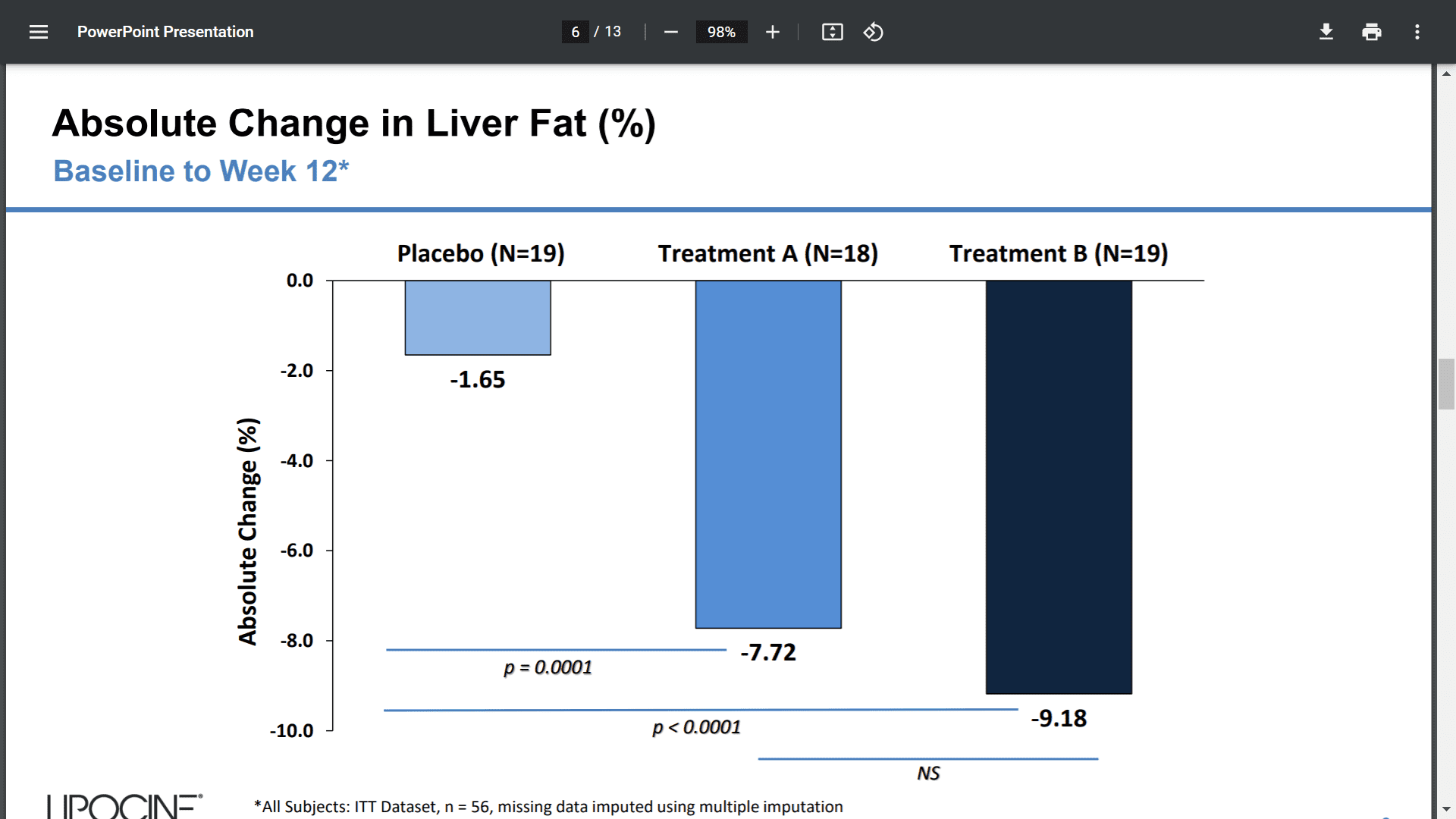This screenshot has width=1456, height=819.
Task: Click the light blue Placebo bar
Action: click(x=478, y=318)
